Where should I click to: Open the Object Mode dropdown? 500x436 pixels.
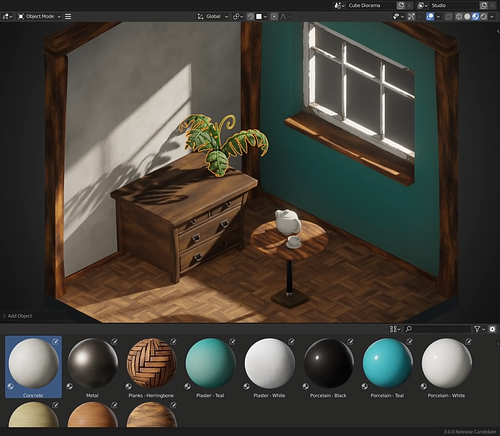pyautogui.click(x=39, y=16)
